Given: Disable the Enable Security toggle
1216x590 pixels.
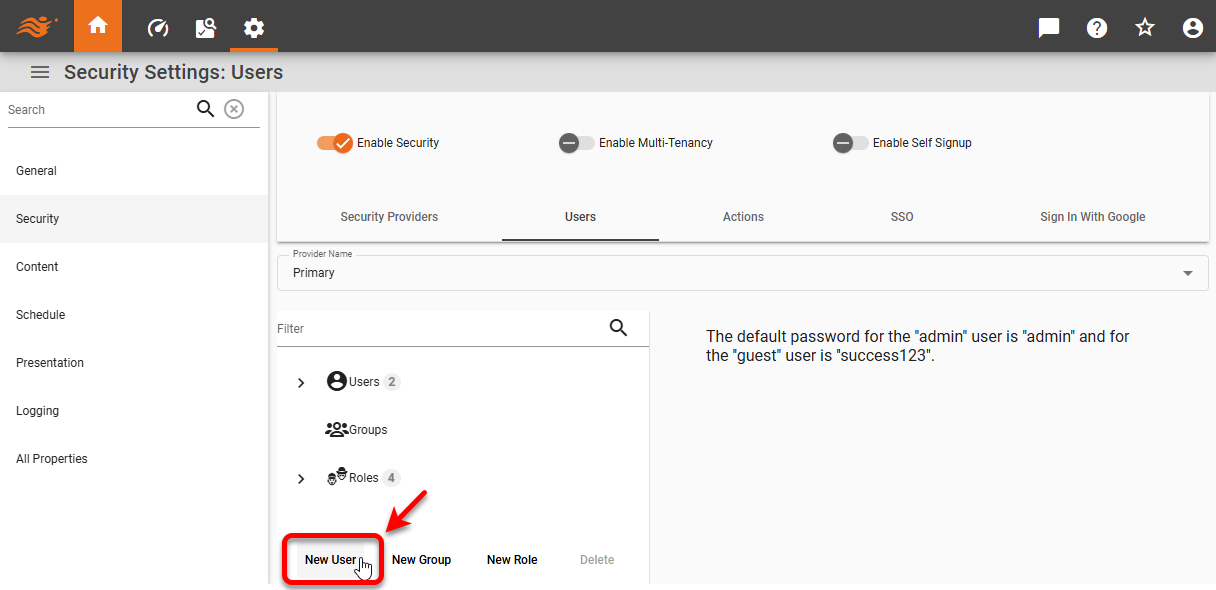Looking at the screenshot, I should (x=334, y=143).
